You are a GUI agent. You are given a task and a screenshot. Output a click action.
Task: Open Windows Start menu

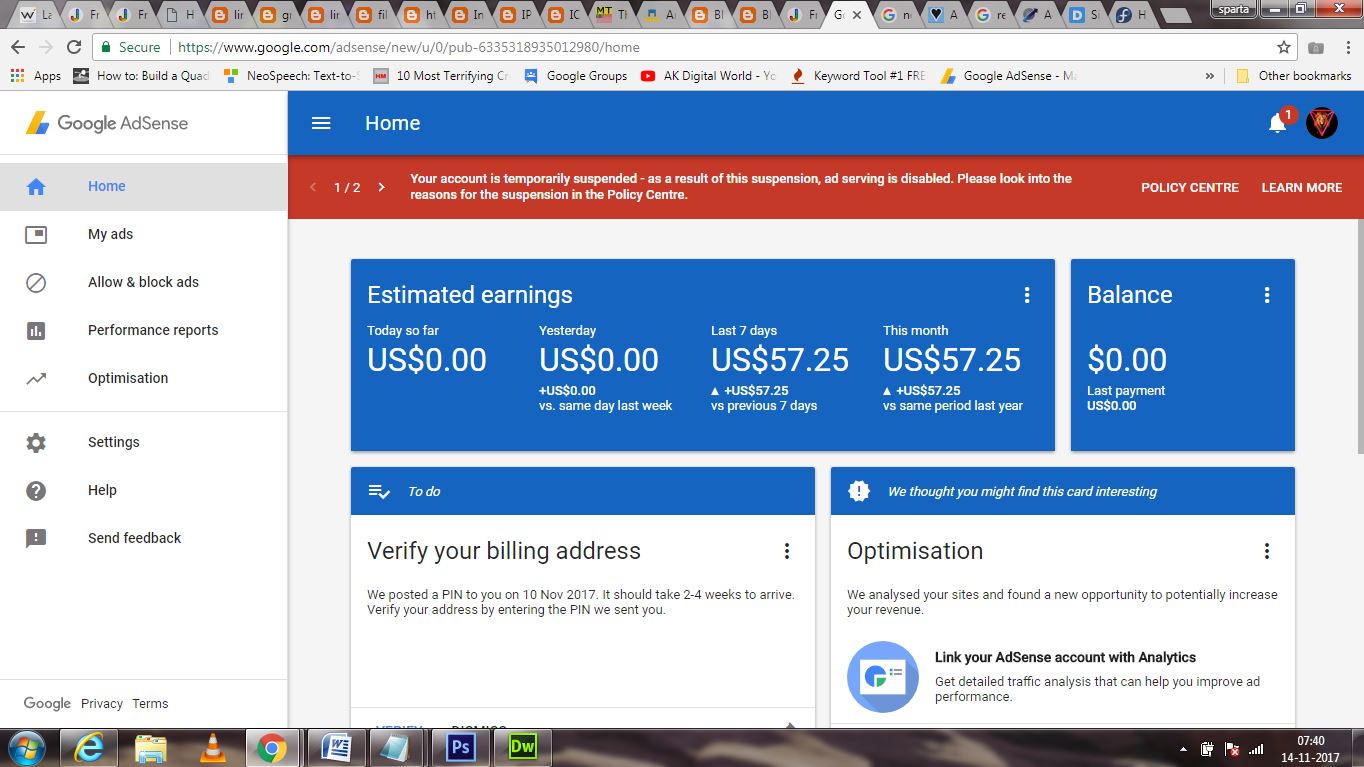click(x=26, y=747)
